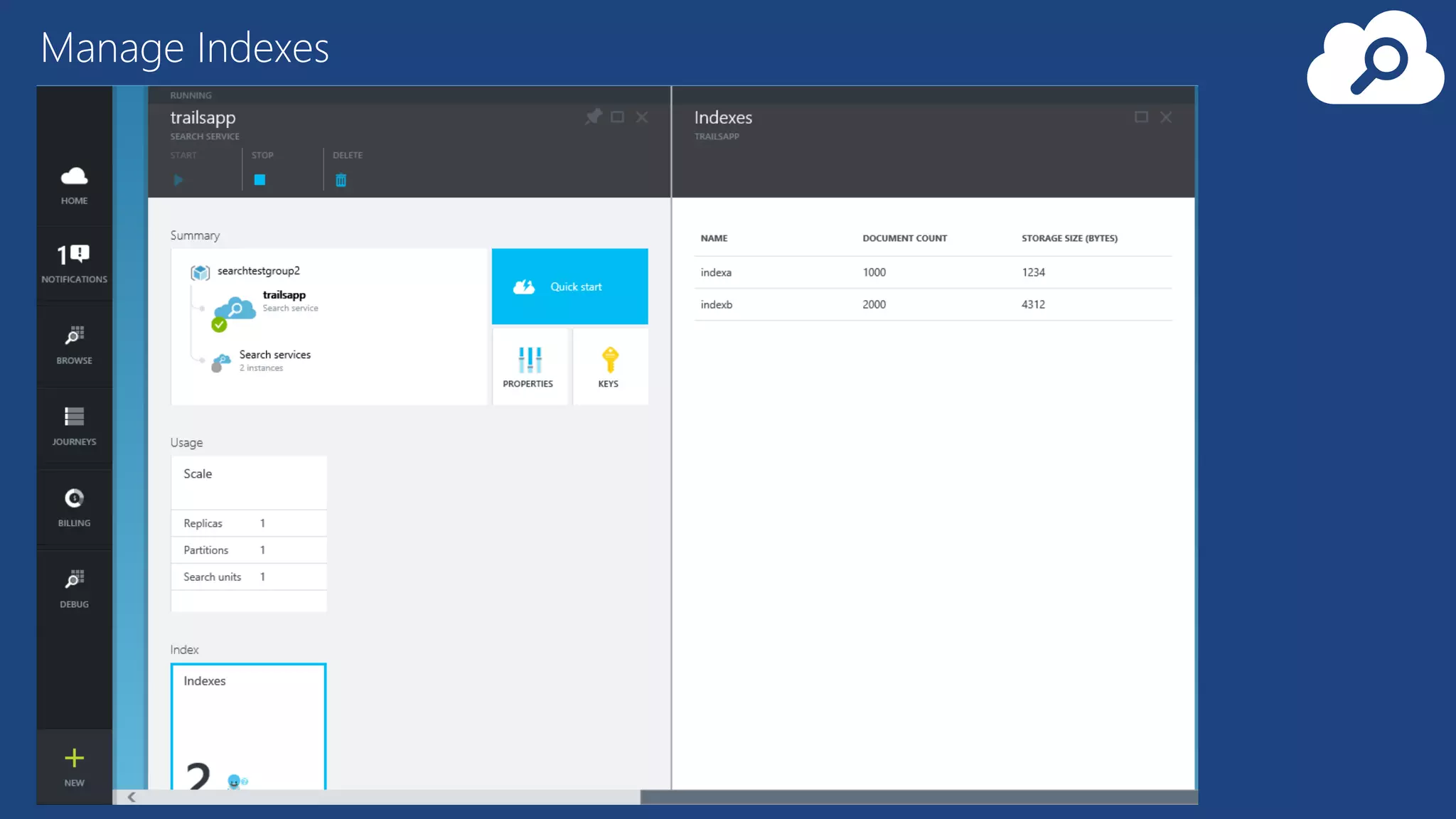Select the indexa row
1456x819 pixels.
pyautogui.click(x=933, y=272)
